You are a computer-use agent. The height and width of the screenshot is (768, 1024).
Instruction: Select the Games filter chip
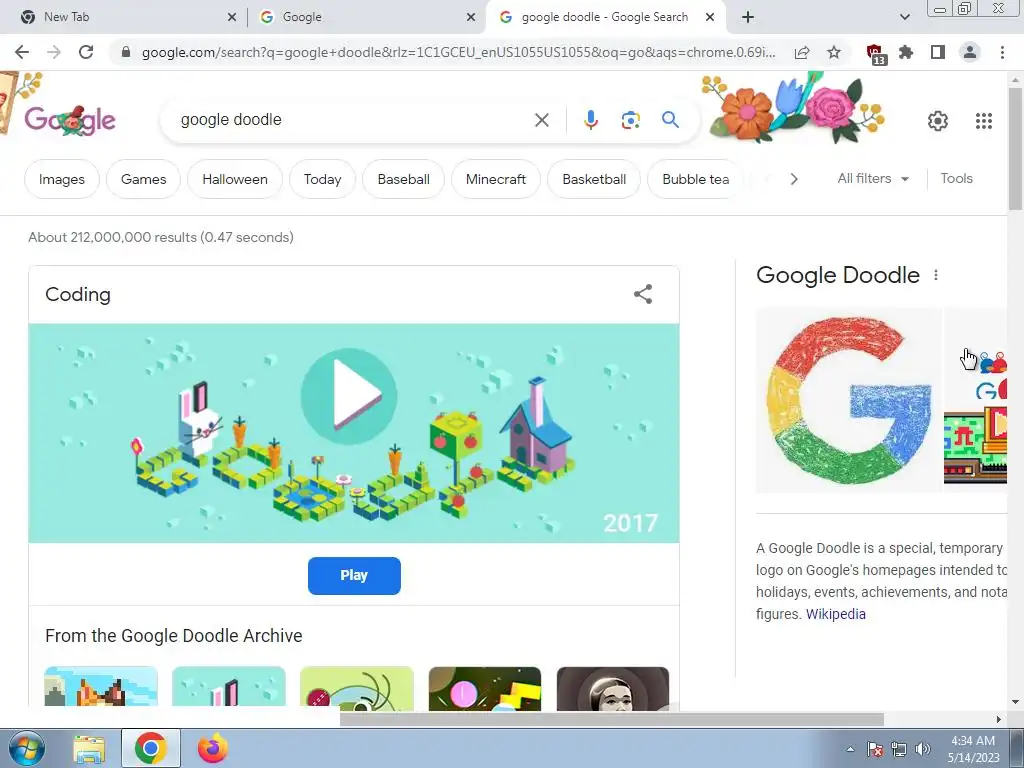click(144, 179)
